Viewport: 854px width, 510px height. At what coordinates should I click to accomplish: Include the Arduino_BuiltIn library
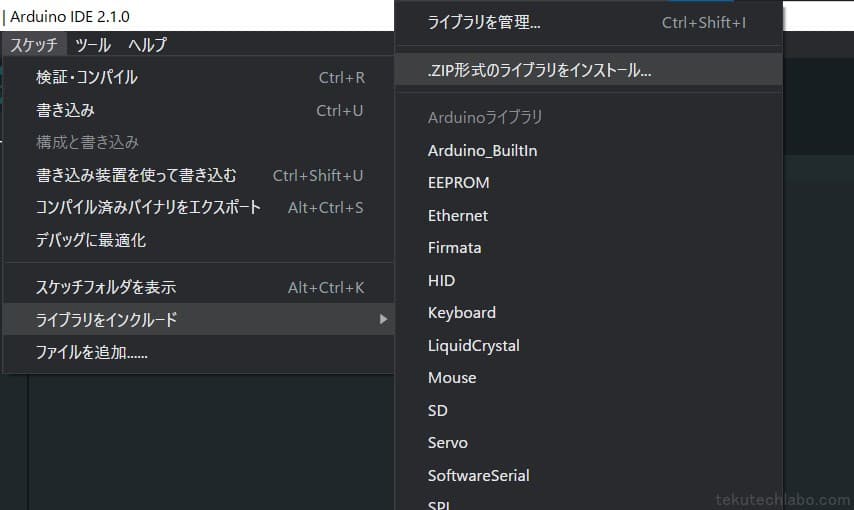589,150
